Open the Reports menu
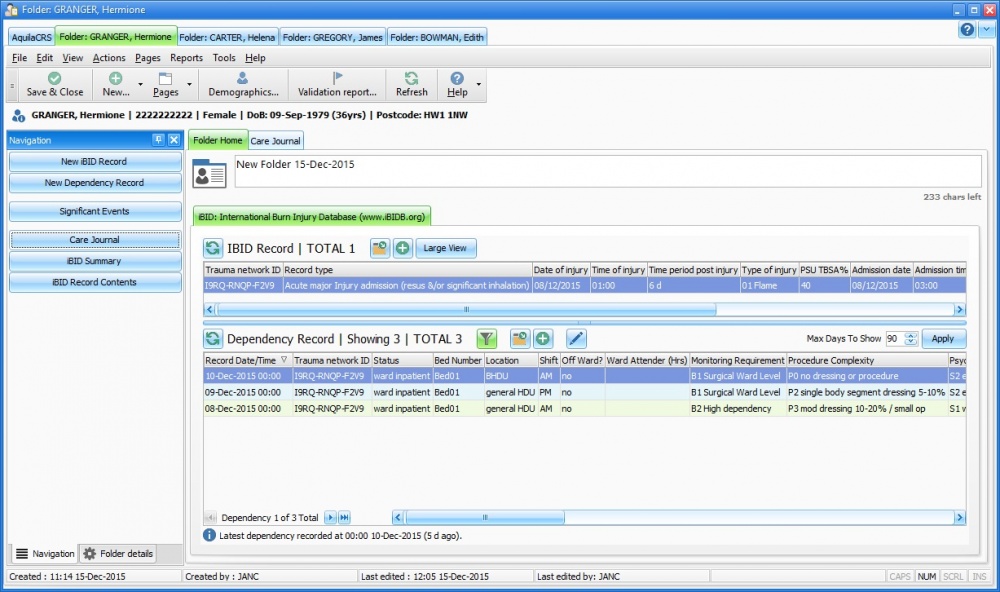 coord(186,58)
